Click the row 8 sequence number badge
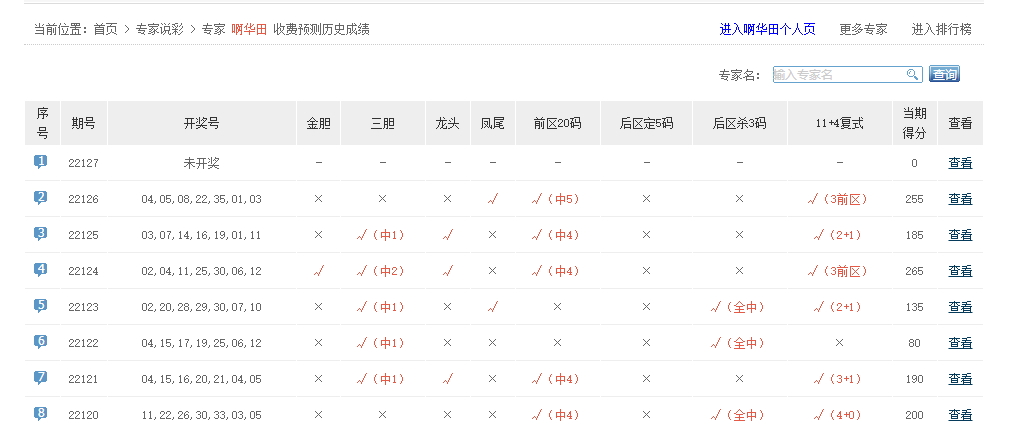 pos(41,413)
